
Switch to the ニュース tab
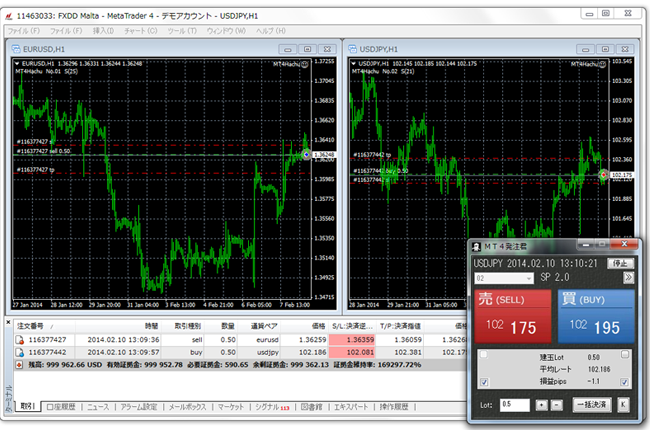(x=98, y=407)
